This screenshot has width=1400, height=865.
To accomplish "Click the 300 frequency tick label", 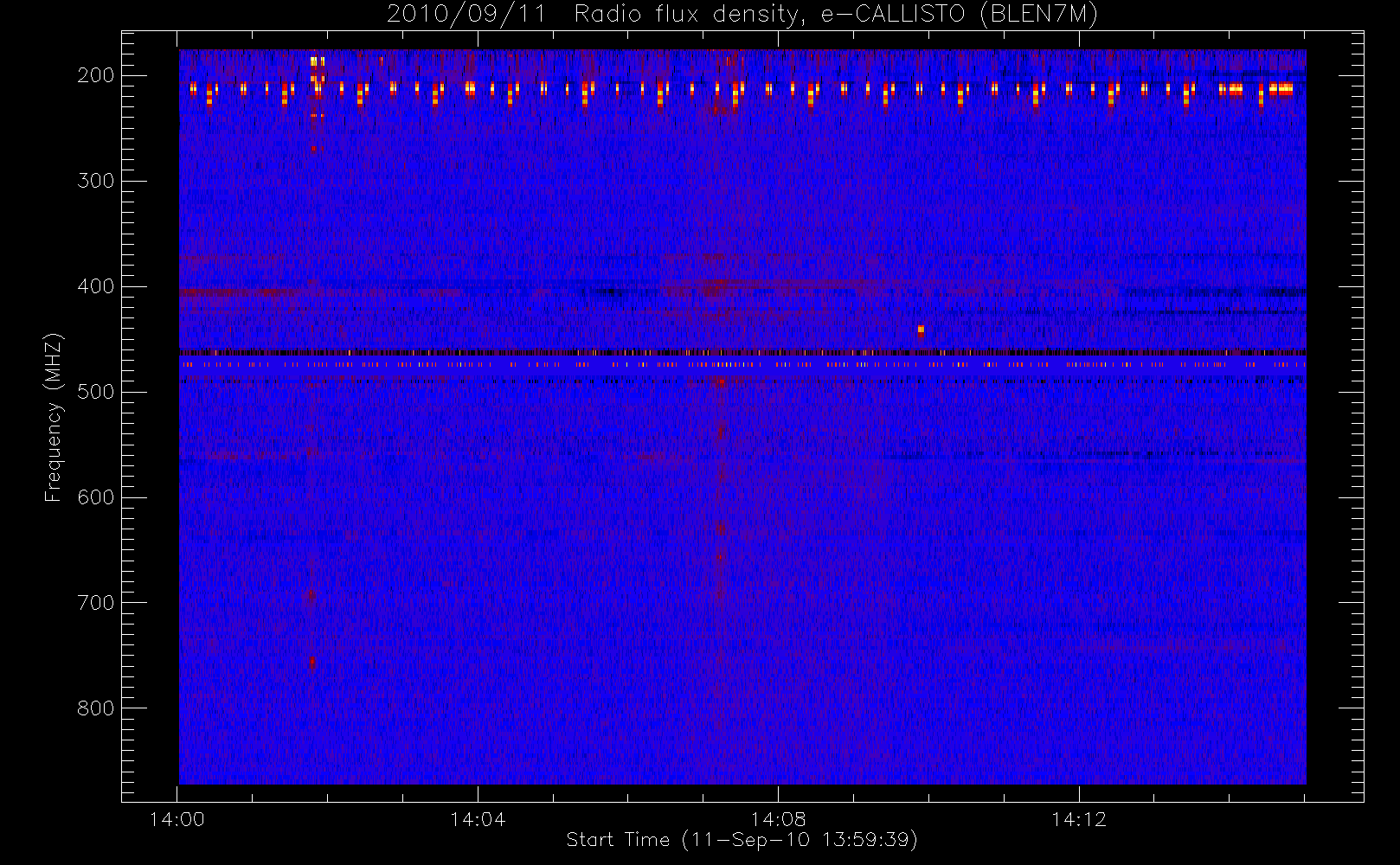I will click(x=95, y=181).
